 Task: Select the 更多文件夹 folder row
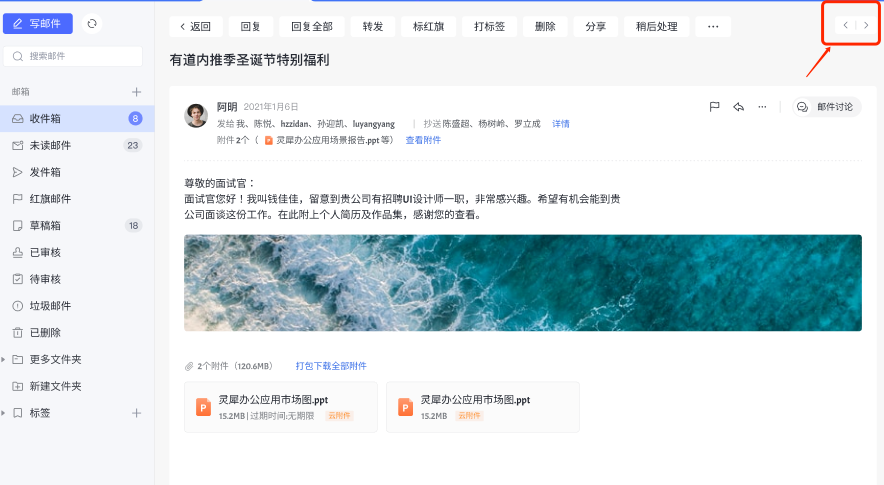coord(77,359)
